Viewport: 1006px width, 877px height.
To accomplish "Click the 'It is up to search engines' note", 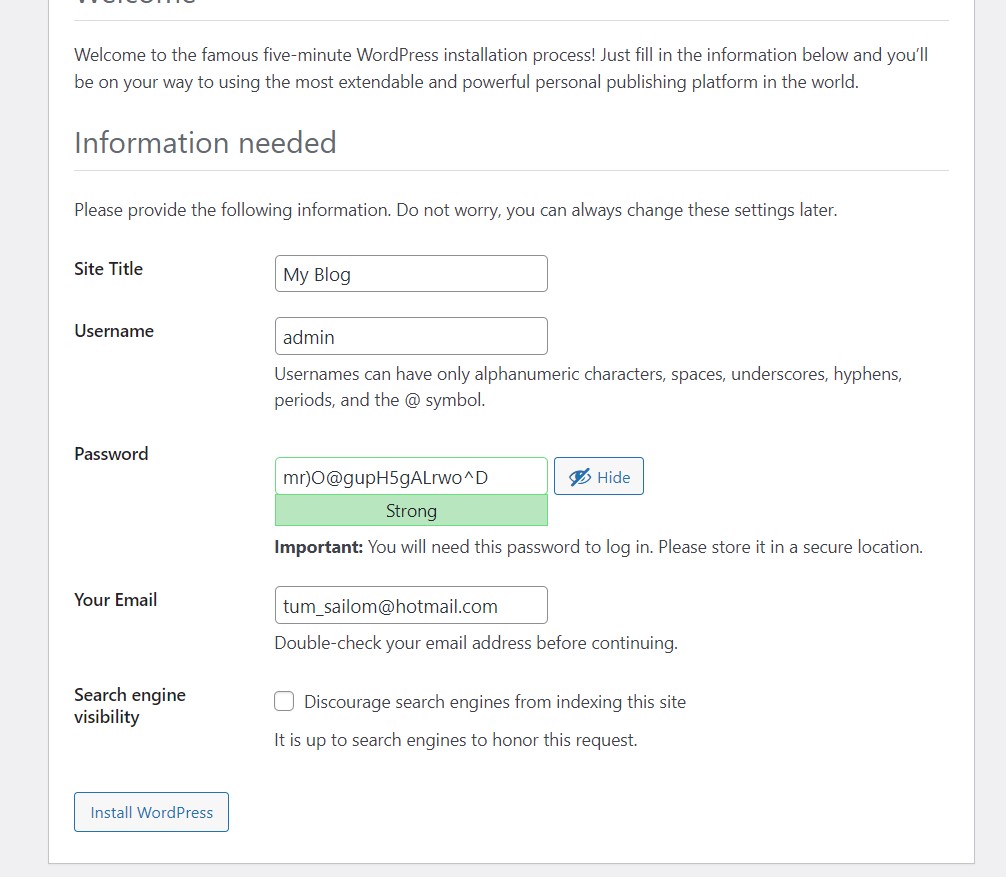I will click(455, 740).
